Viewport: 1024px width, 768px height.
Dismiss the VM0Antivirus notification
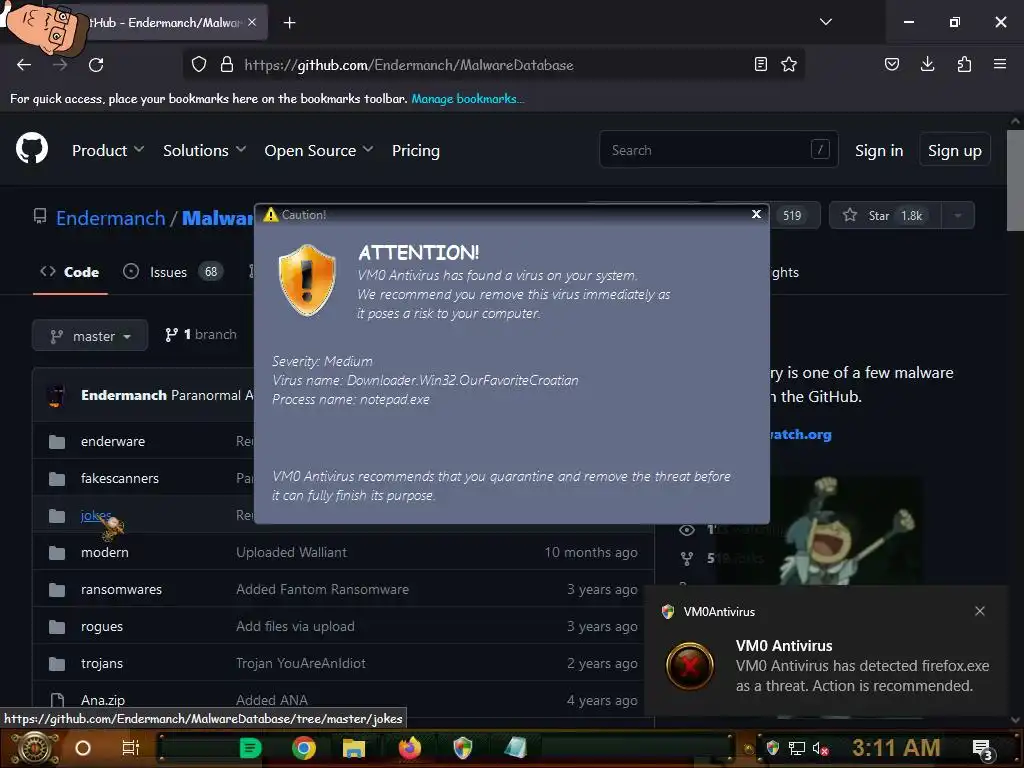pos(980,611)
